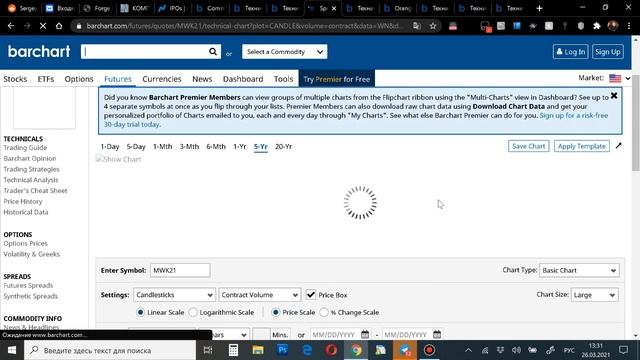Click the Windows taskbar search box

[110, 350]
